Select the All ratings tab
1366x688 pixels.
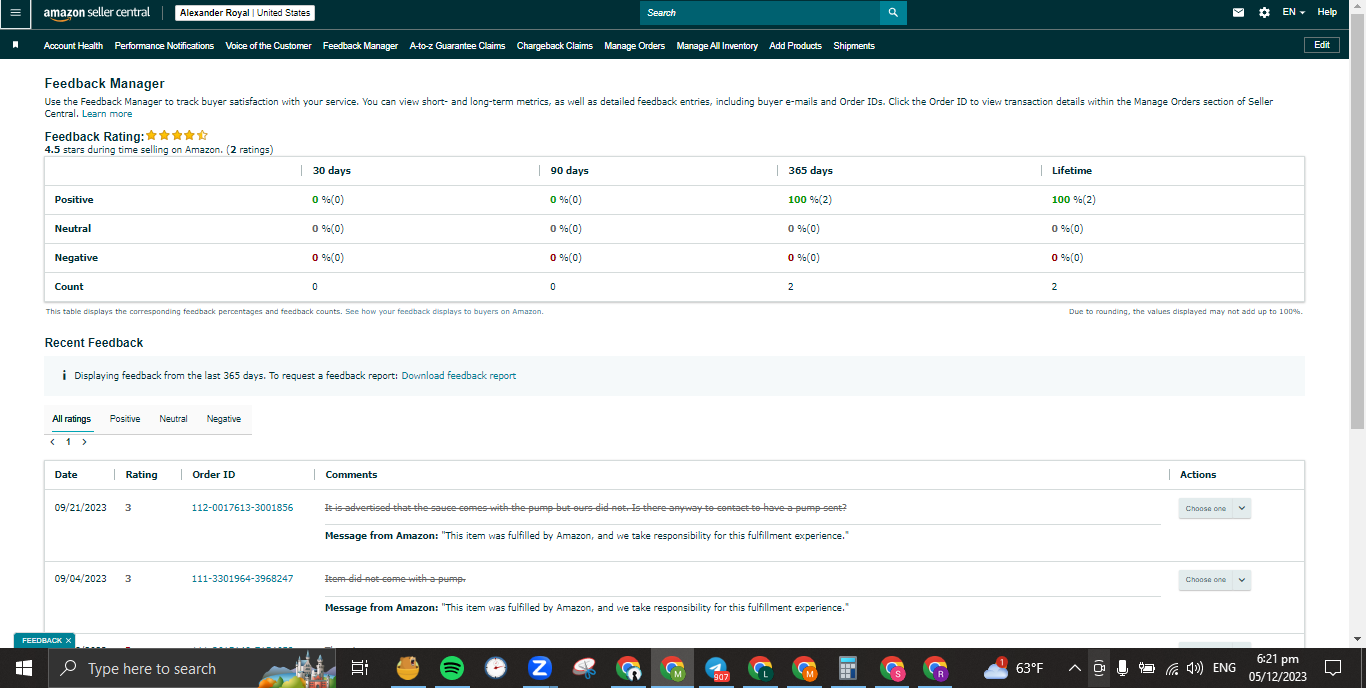coord(71,419)
